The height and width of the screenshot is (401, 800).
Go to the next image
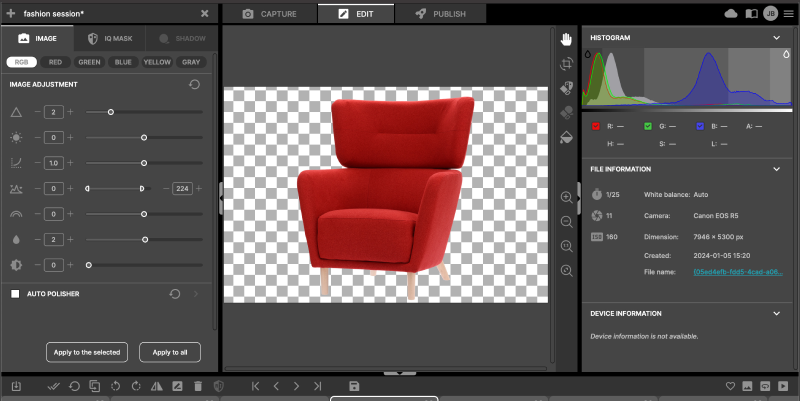(296, 386)
